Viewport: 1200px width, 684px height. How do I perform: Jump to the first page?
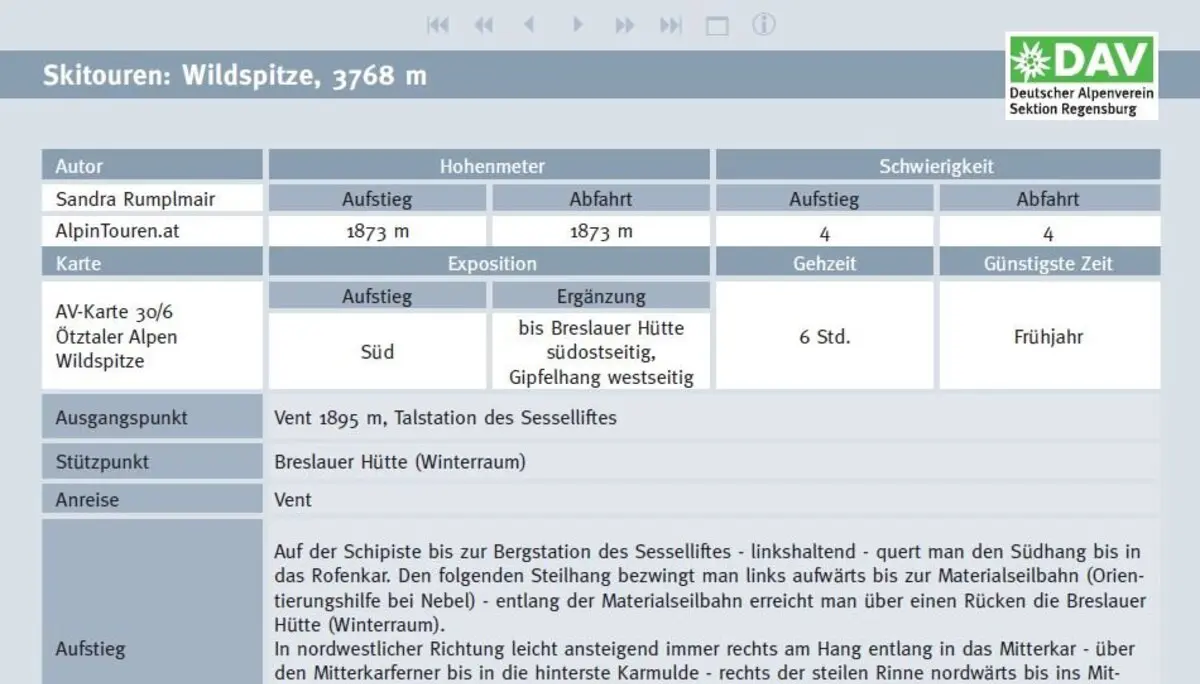(437, 25)
